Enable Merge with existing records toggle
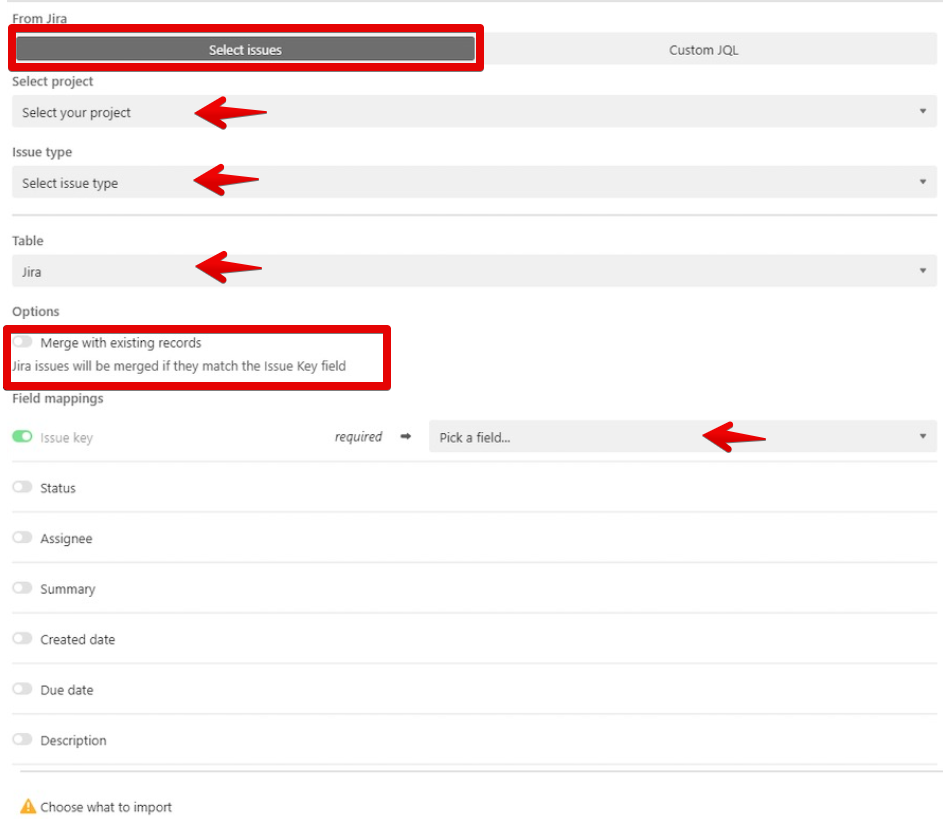 [23, 342]
